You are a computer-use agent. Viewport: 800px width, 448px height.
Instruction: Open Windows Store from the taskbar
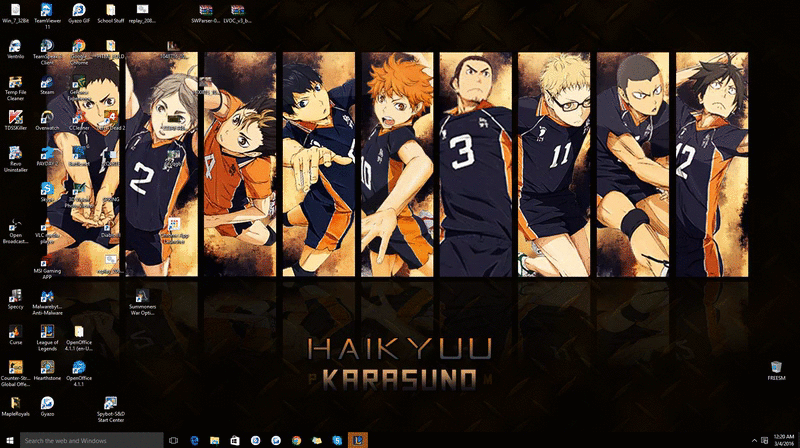pyautogui.click(x=235, y=440)
